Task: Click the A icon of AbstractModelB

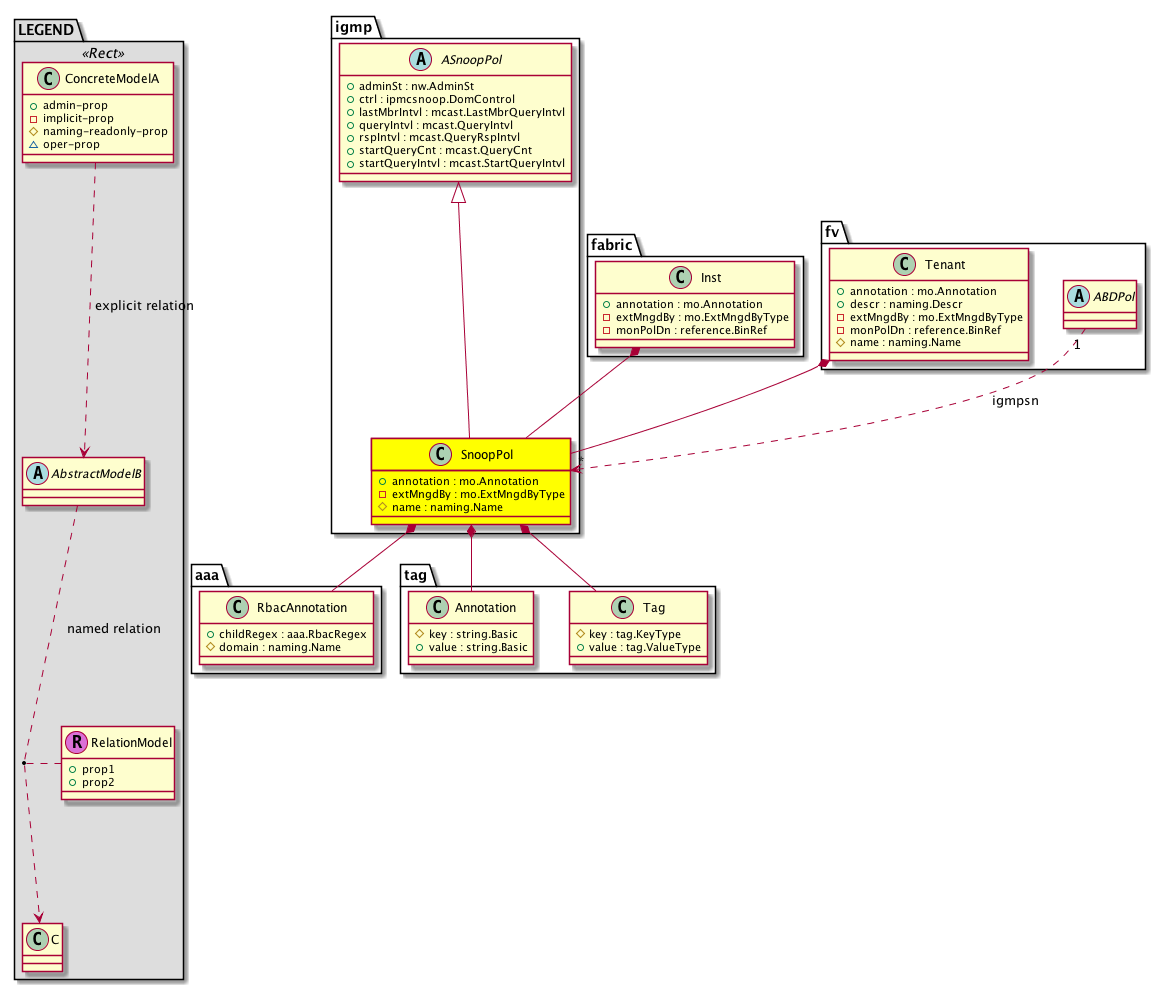Action: [x=35, y=476]
